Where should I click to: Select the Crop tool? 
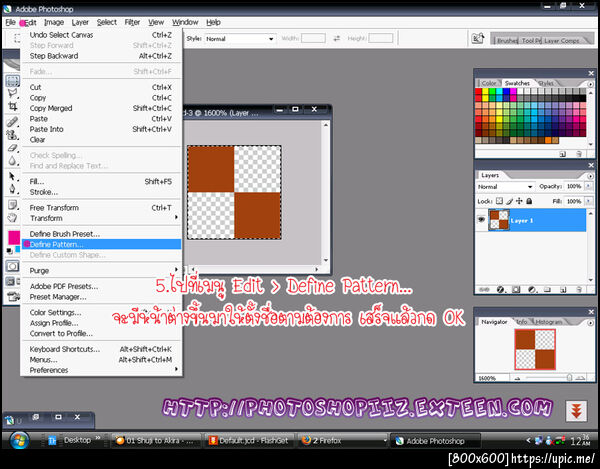[x=12, y=106]
